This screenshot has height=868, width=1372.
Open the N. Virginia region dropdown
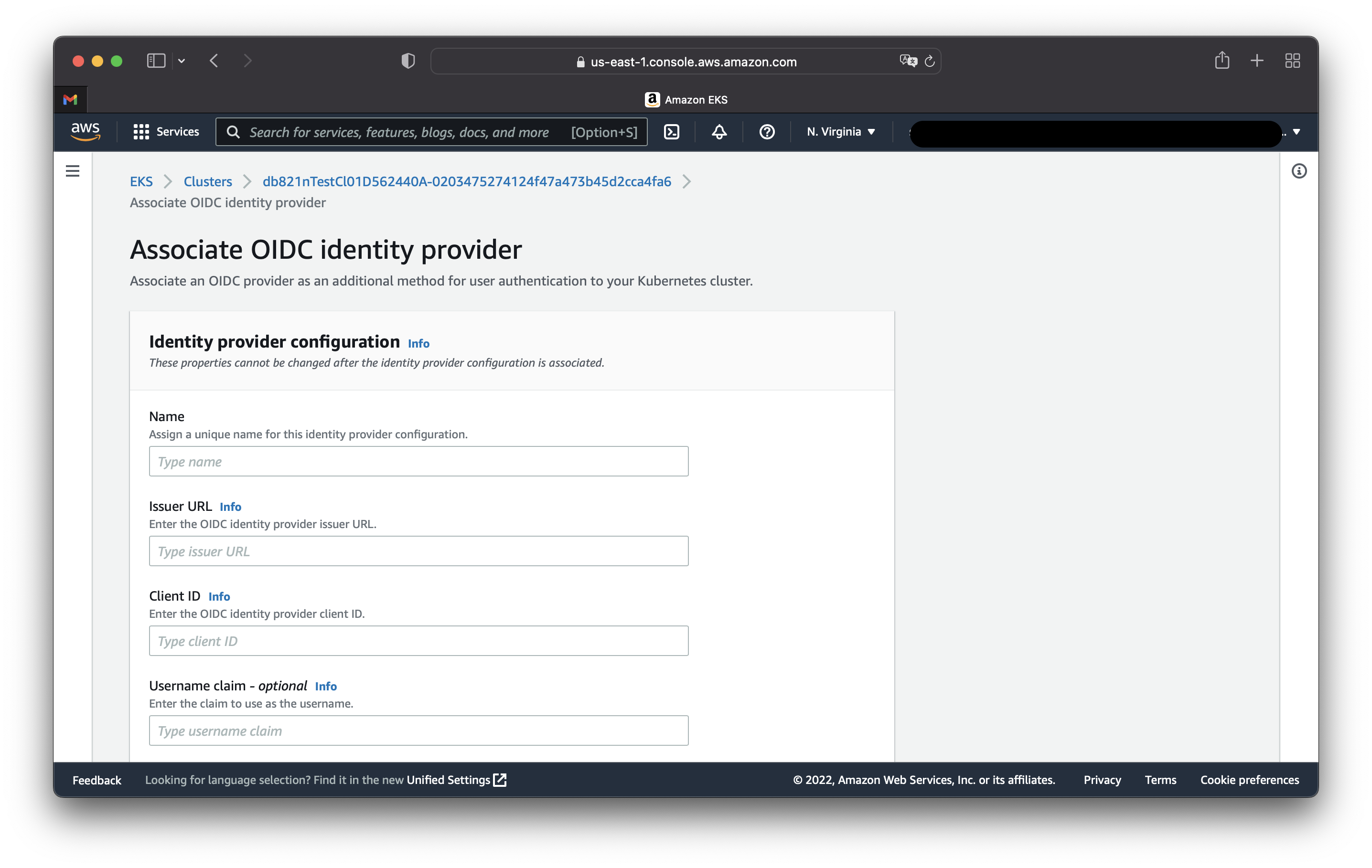840,132
